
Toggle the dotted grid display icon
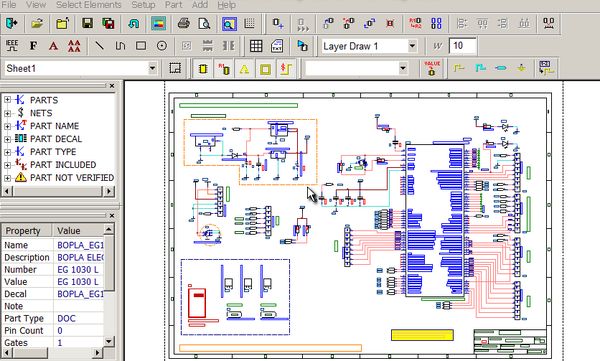(249, 24)
